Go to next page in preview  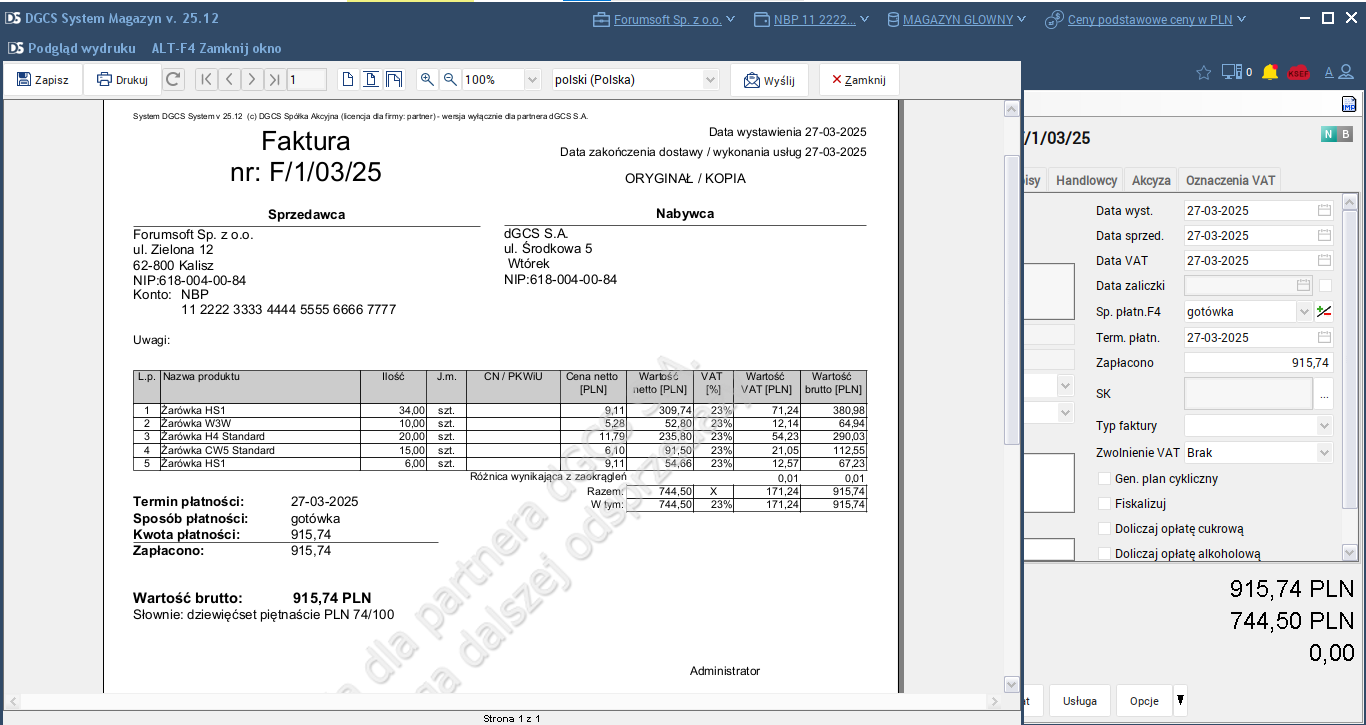point(252,80)
